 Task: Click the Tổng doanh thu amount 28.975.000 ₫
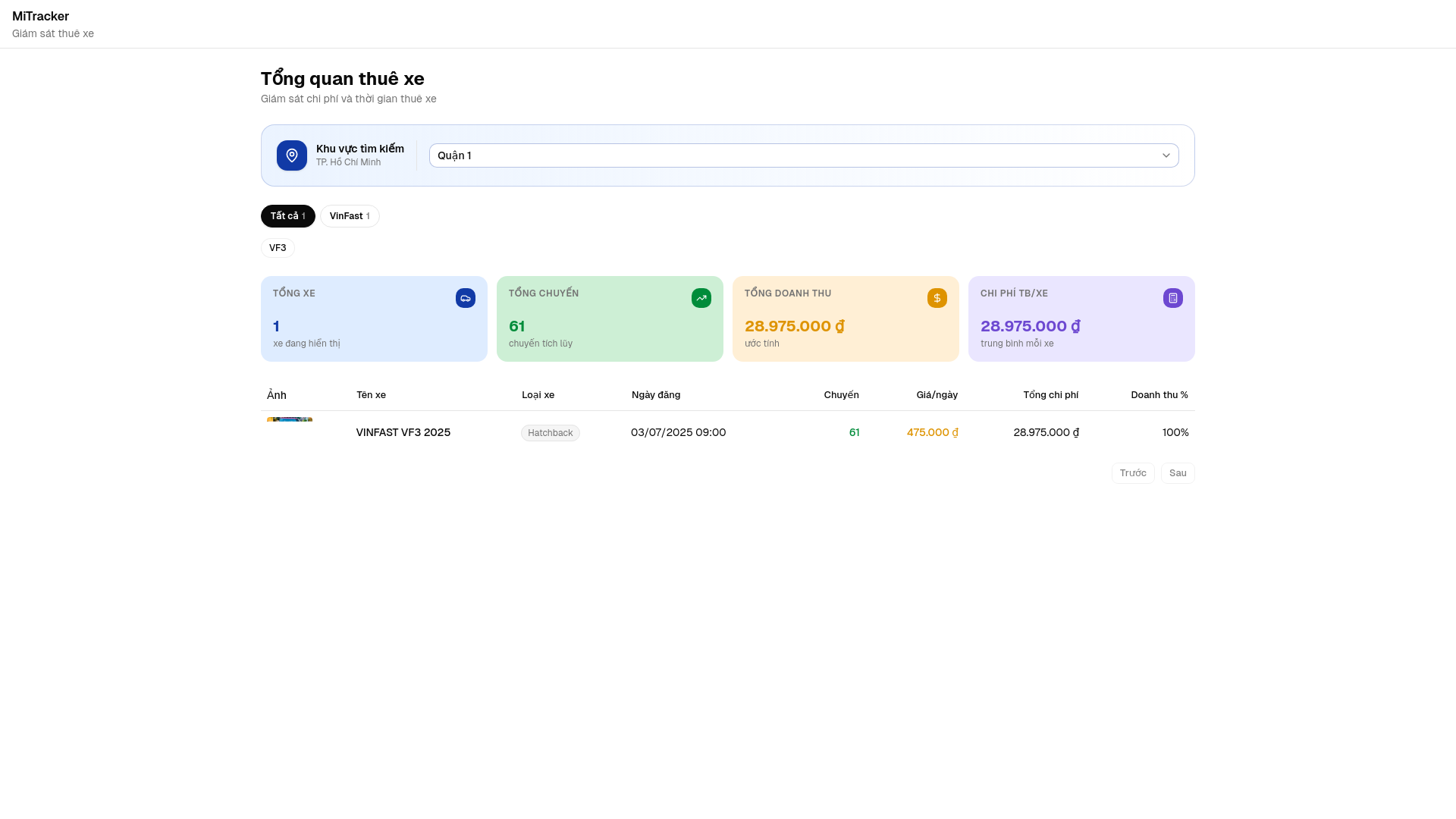(x=795, y=326)
